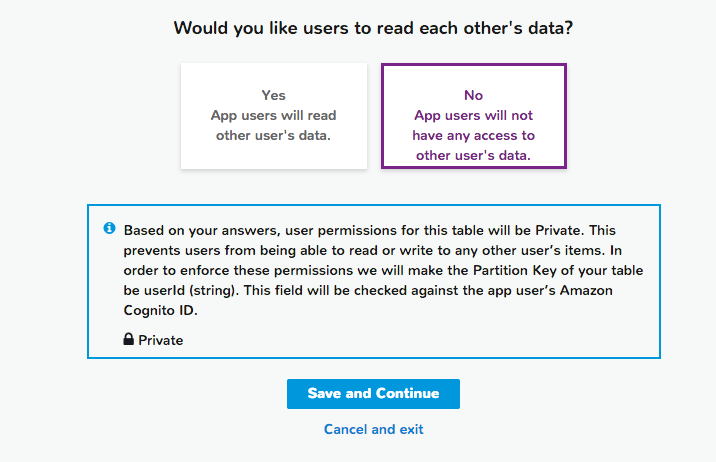716x462 pixels.
Task: Select the No option card
Action: [473, 116]
